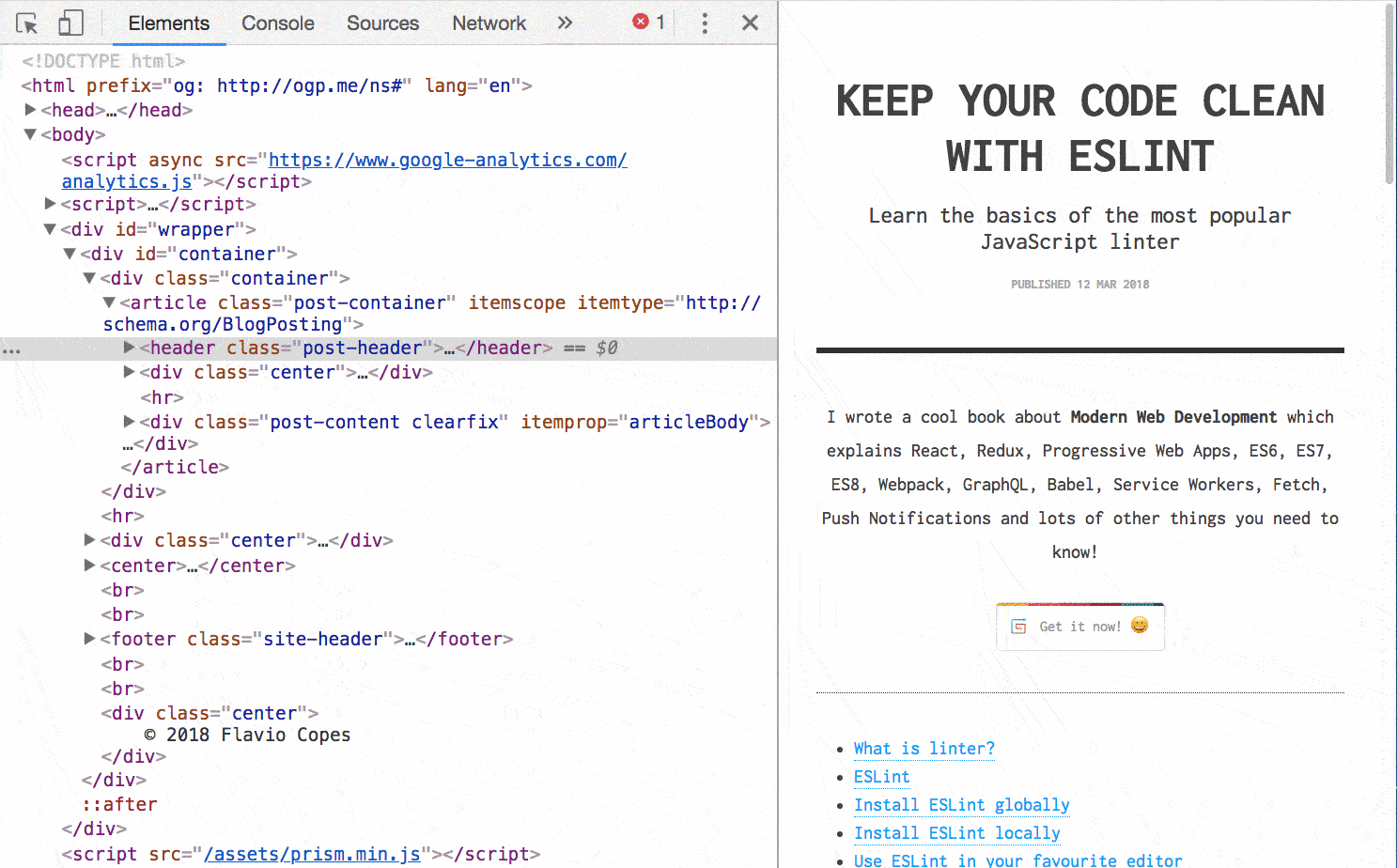Click the red error count indicator
This screenshot has width=1397, height=868.
point(648,23)
